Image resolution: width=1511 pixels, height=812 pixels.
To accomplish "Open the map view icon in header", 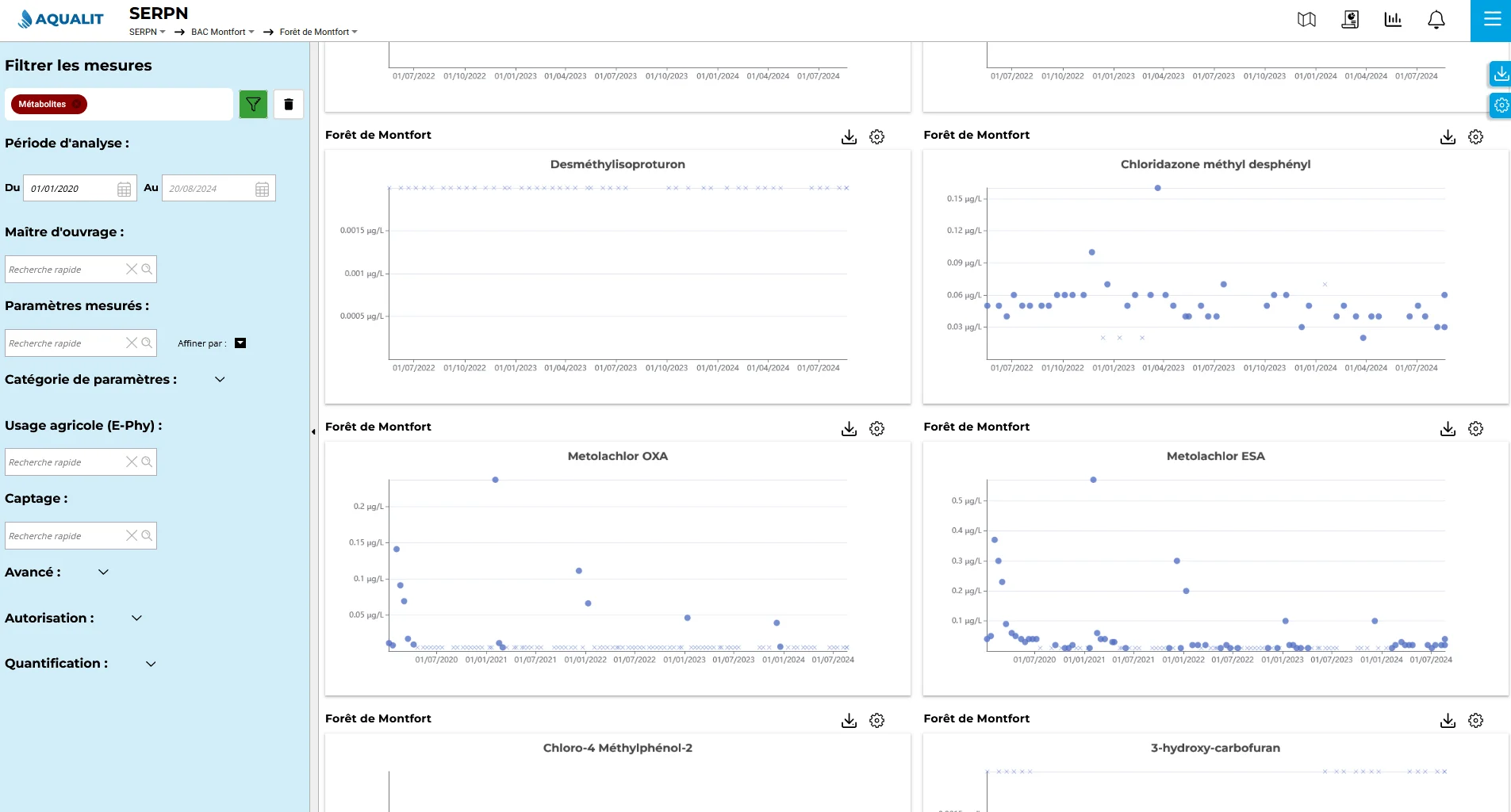I will [x=1306, y=20].
